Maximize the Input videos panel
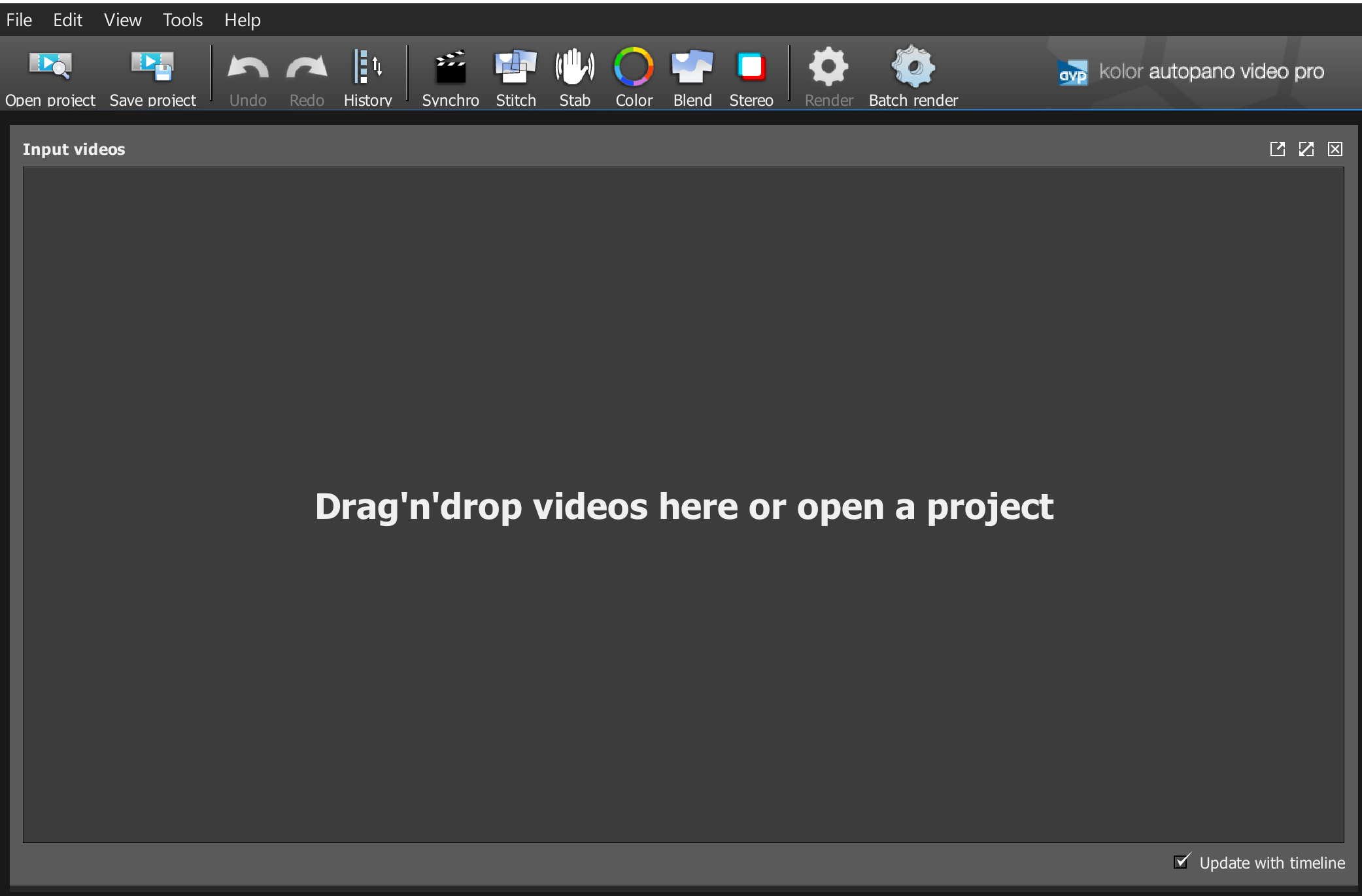The image size is (1362, 896). coord(1306,149)
